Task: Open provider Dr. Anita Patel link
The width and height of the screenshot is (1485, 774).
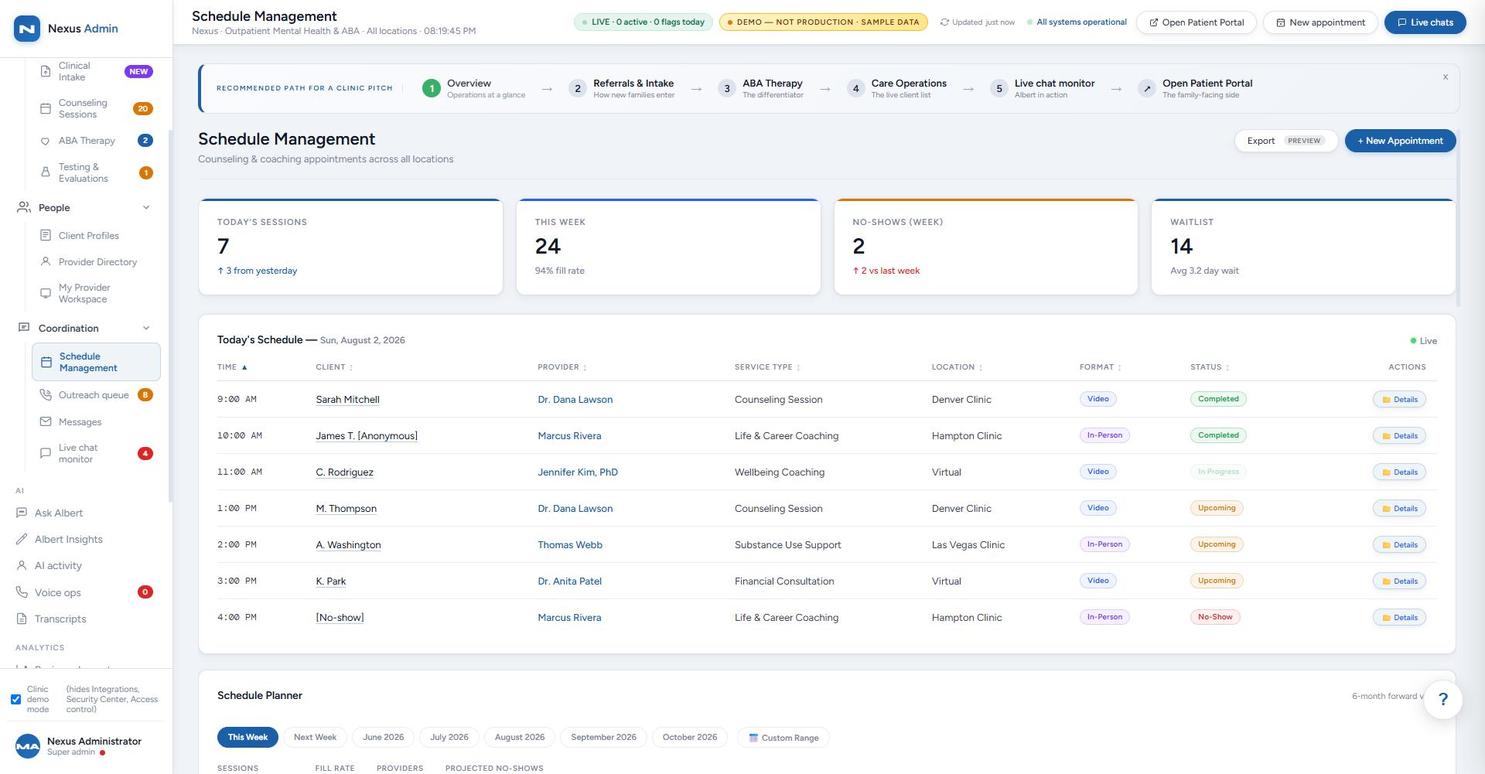Action: click(570, 581)
